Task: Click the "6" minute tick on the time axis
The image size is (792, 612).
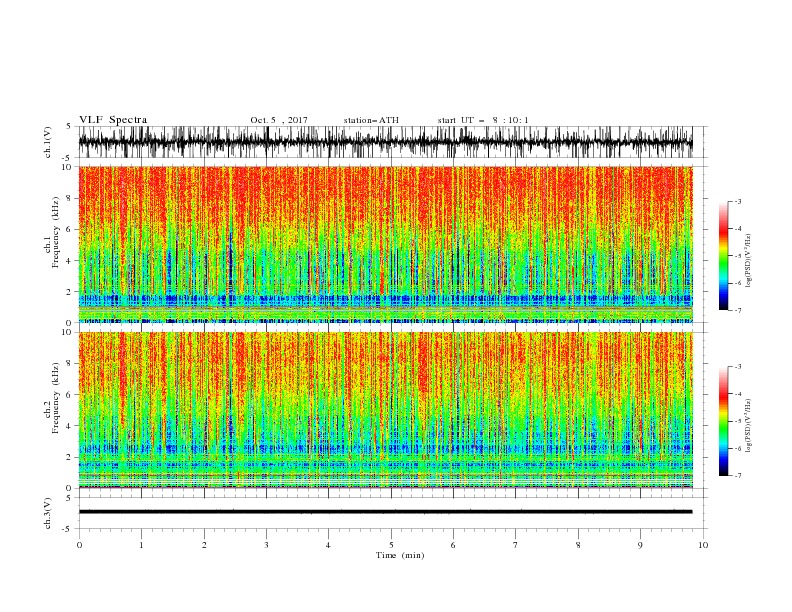Action: click(454, 545)
